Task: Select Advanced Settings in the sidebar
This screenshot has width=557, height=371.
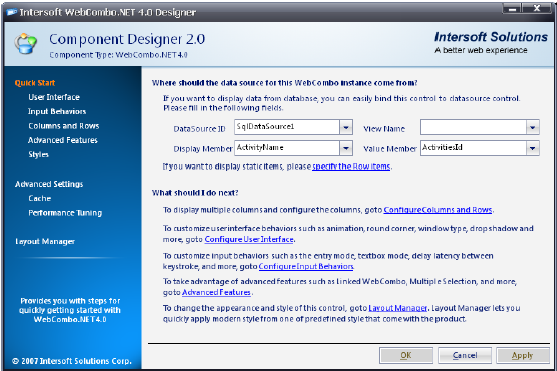Action: 49,184
